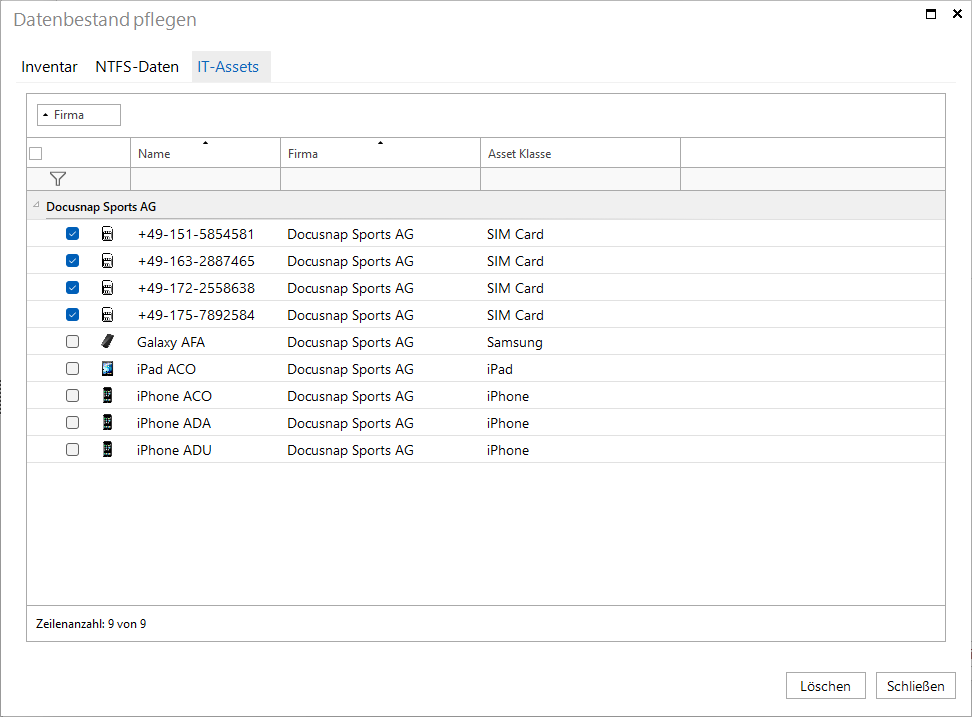This screenshot has height=717, width=972.
Task: Click SIM card icon for +49-163-2887465
Action: point(107,261)
